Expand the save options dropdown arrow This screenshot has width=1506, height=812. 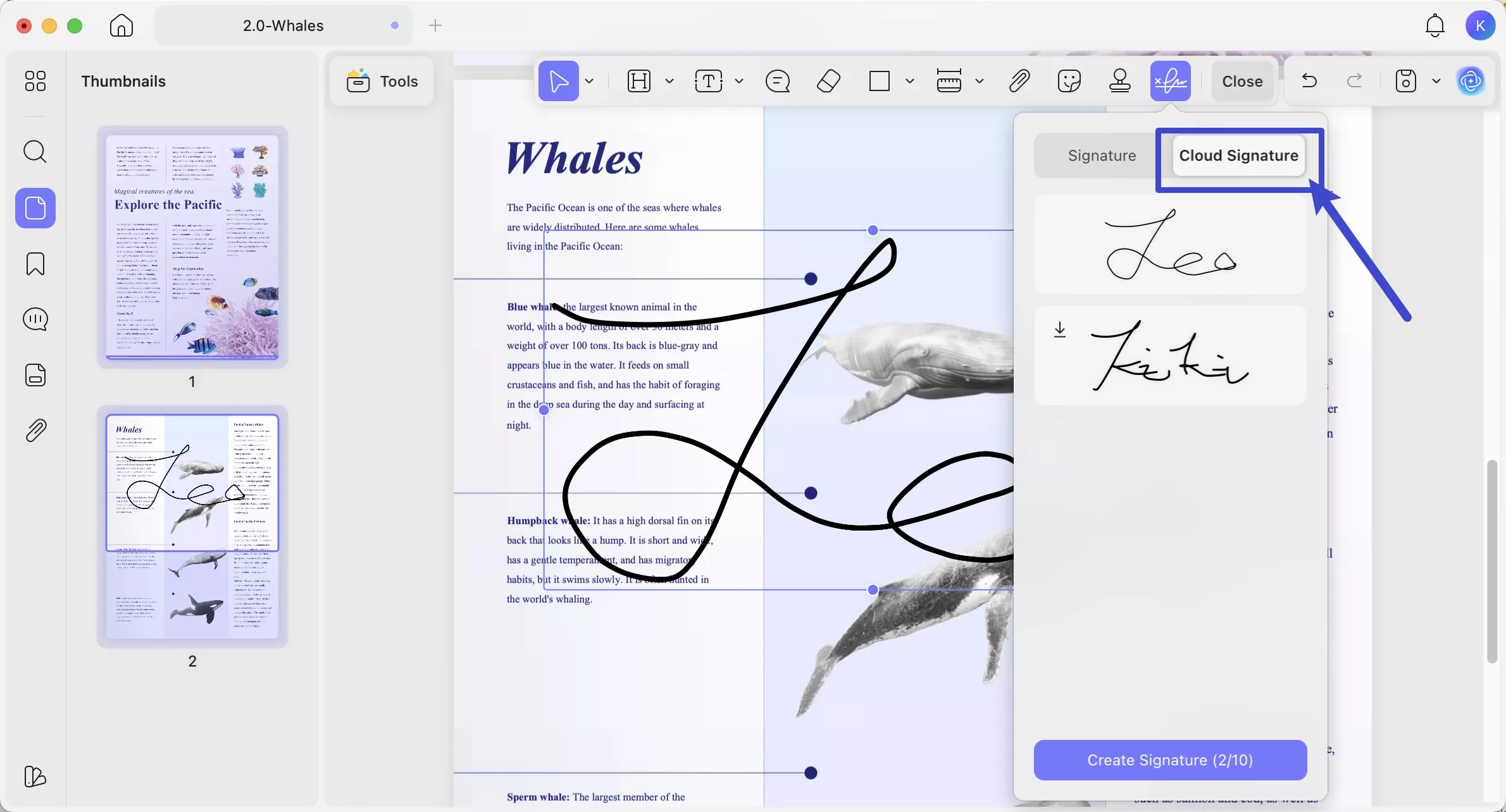(x=1436, y=82)
